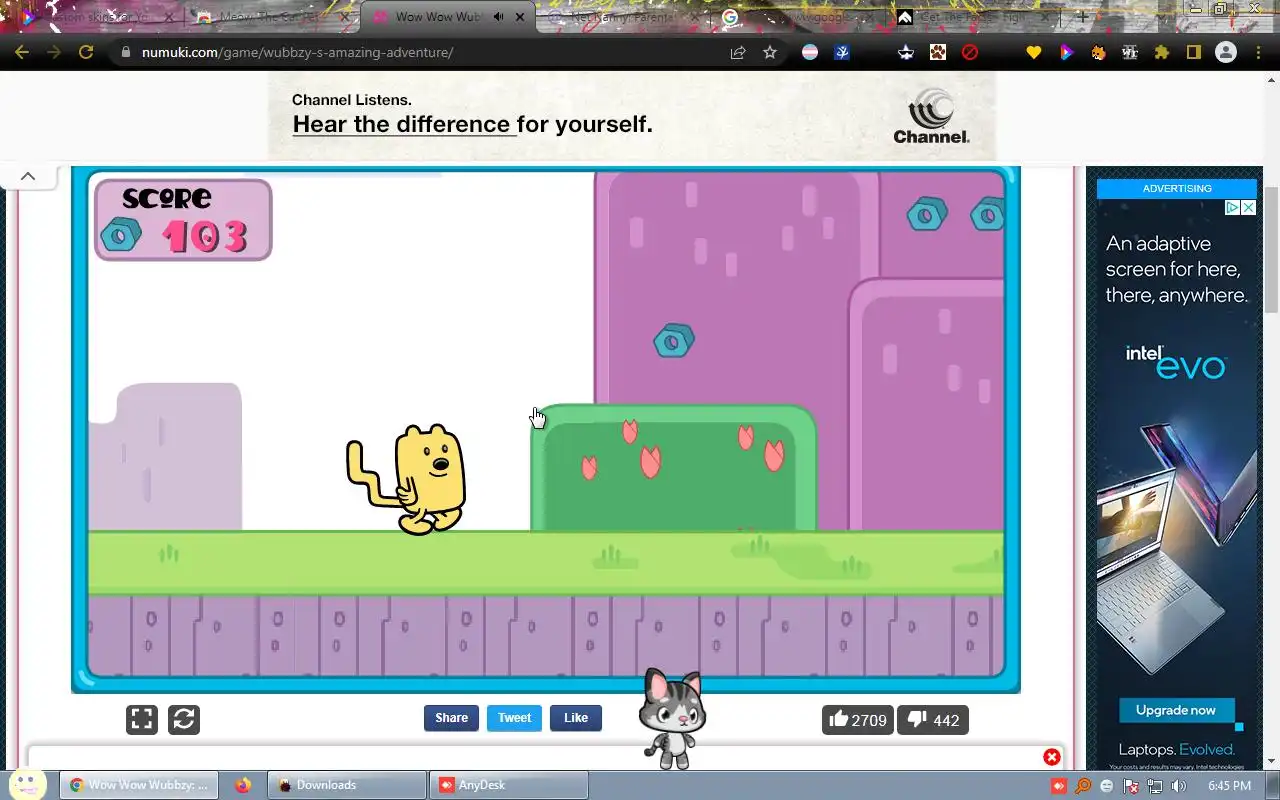1280x800 pixels.
Task: Click the volume speaker tray icon
Action: tap(1179, 786)
